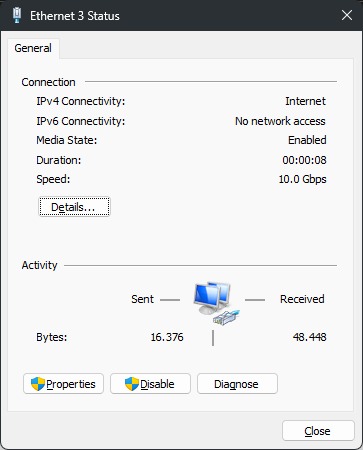
Task: Click the sent bytes count 16.376
Action: tap(167, 337)
